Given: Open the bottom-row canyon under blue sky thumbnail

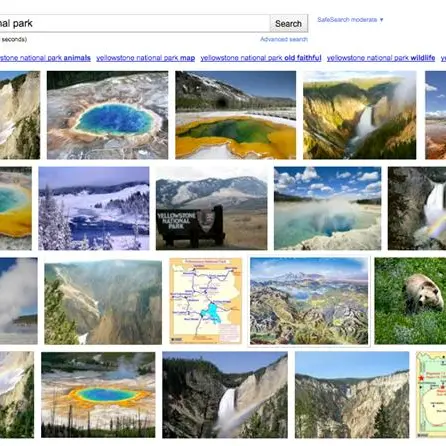Looking at the screenshot, I should click(352, 395).
